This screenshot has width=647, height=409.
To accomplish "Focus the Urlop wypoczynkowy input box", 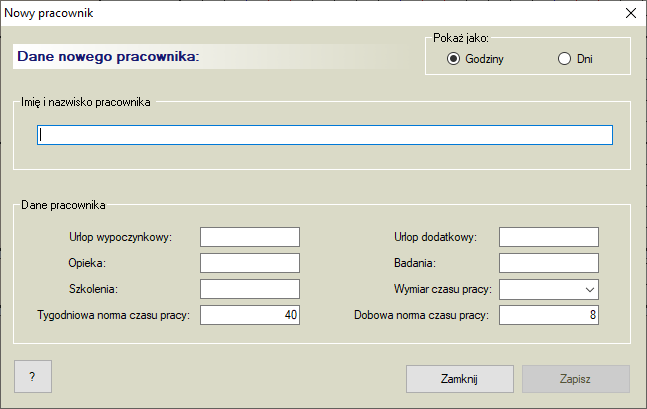I will 250,237.
